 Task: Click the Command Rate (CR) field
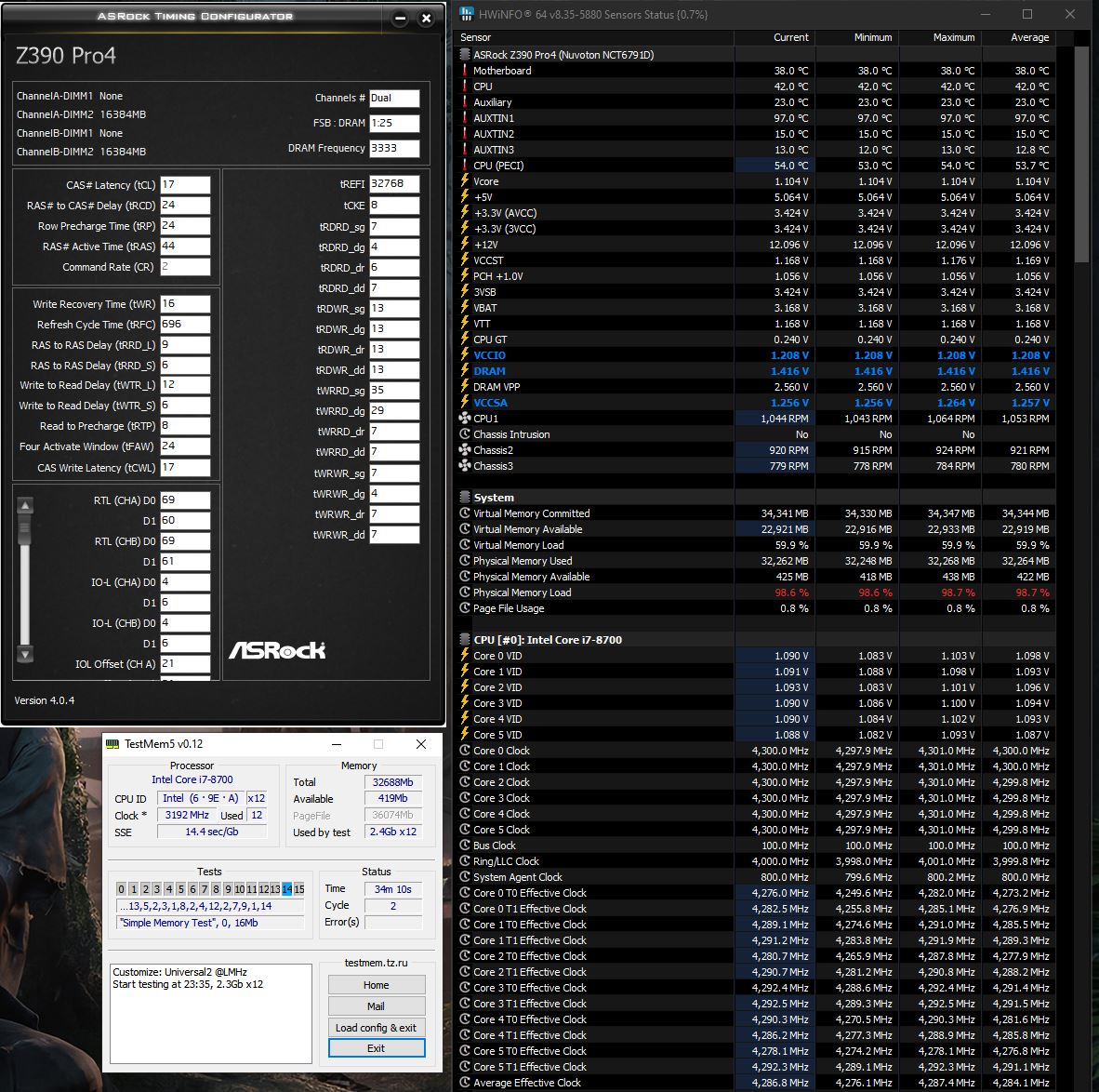pos(185,267)
